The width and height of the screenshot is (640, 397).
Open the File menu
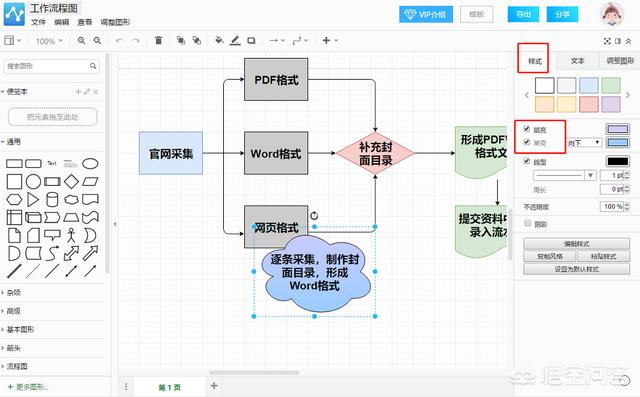point(38,22)
